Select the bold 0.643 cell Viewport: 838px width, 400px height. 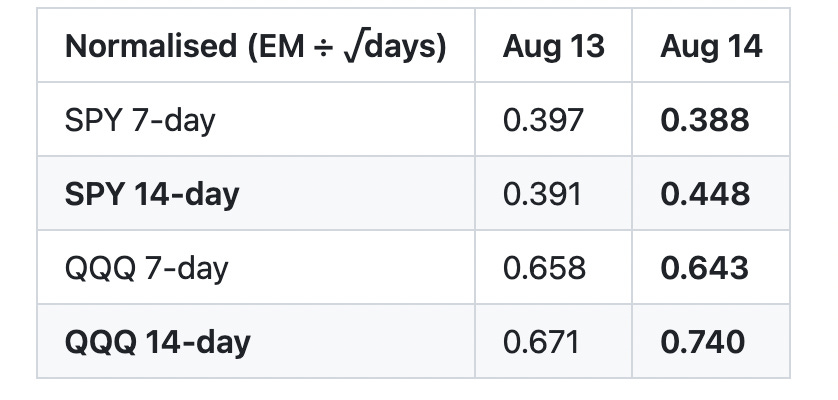[x=711, y=267]
